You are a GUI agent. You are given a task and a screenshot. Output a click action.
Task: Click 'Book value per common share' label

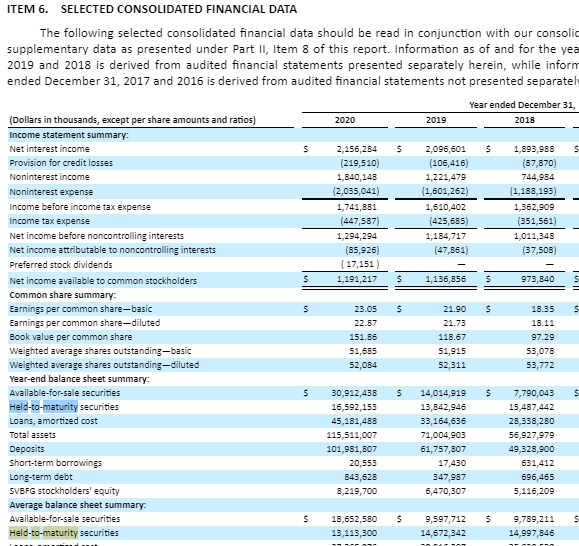tap(71, 337)
